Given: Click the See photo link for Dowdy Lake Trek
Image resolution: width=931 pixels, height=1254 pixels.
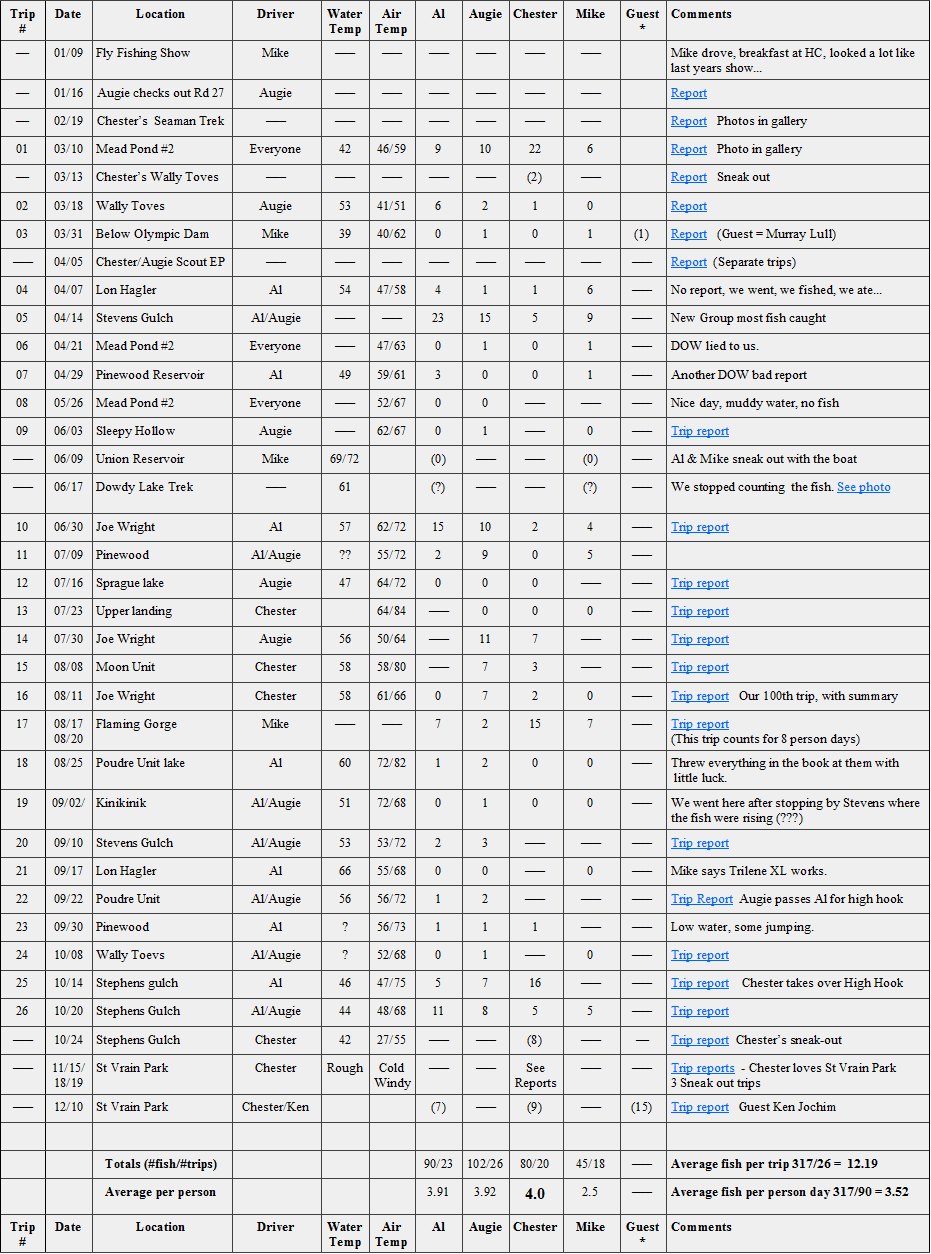Looking at the screenshot, I should [x=863, y=487].
